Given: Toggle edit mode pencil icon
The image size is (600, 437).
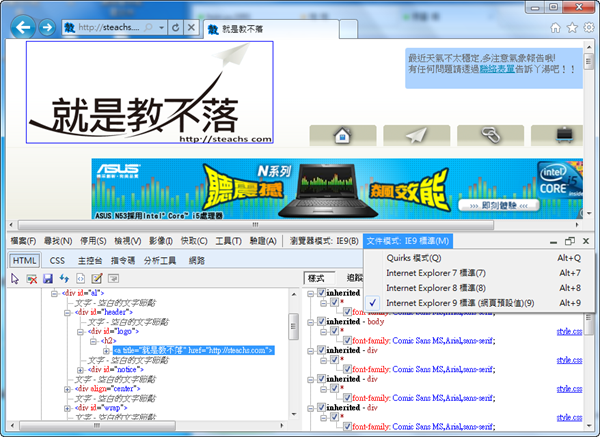Looking at the screenshot, I should point(97,279).
